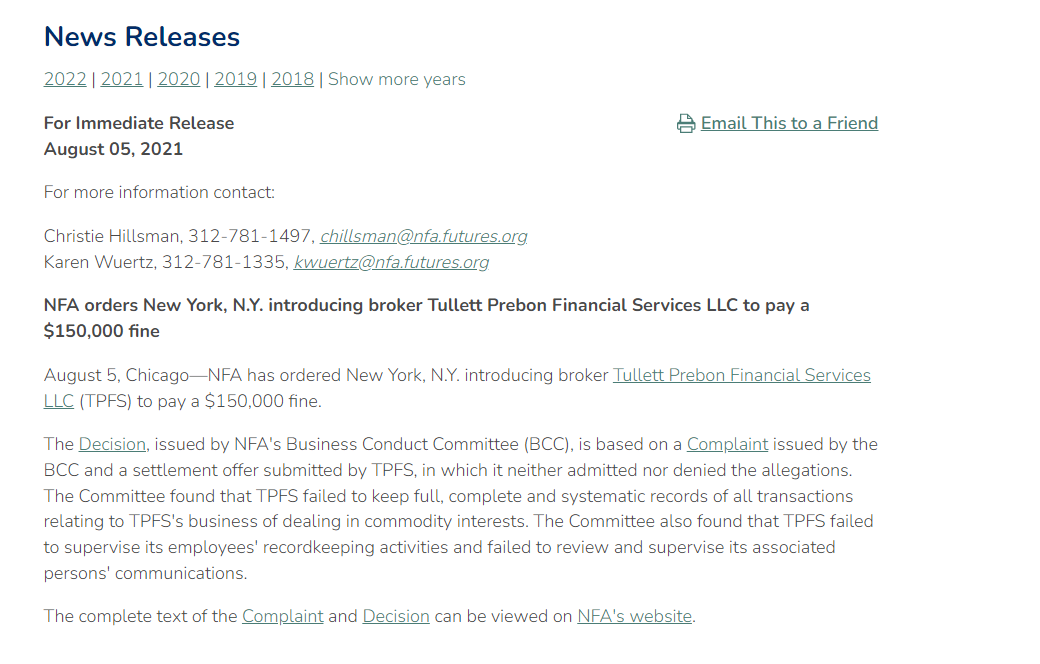Click Email This to a Friend link
This screenshot has width=1040, height=664.
(789, 123)
